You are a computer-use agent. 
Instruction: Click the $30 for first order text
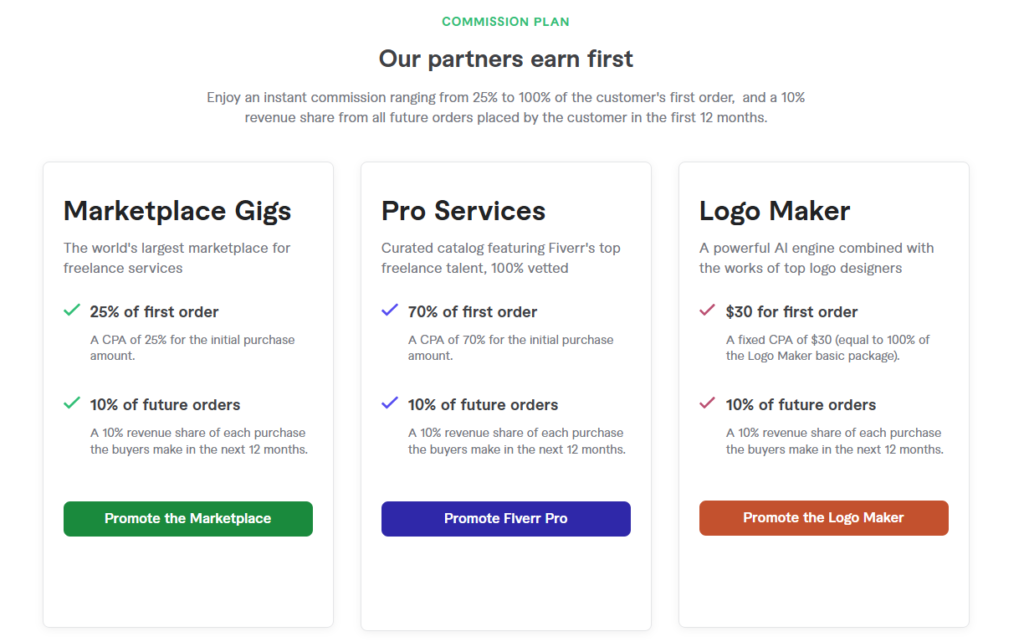pos(792,312)
